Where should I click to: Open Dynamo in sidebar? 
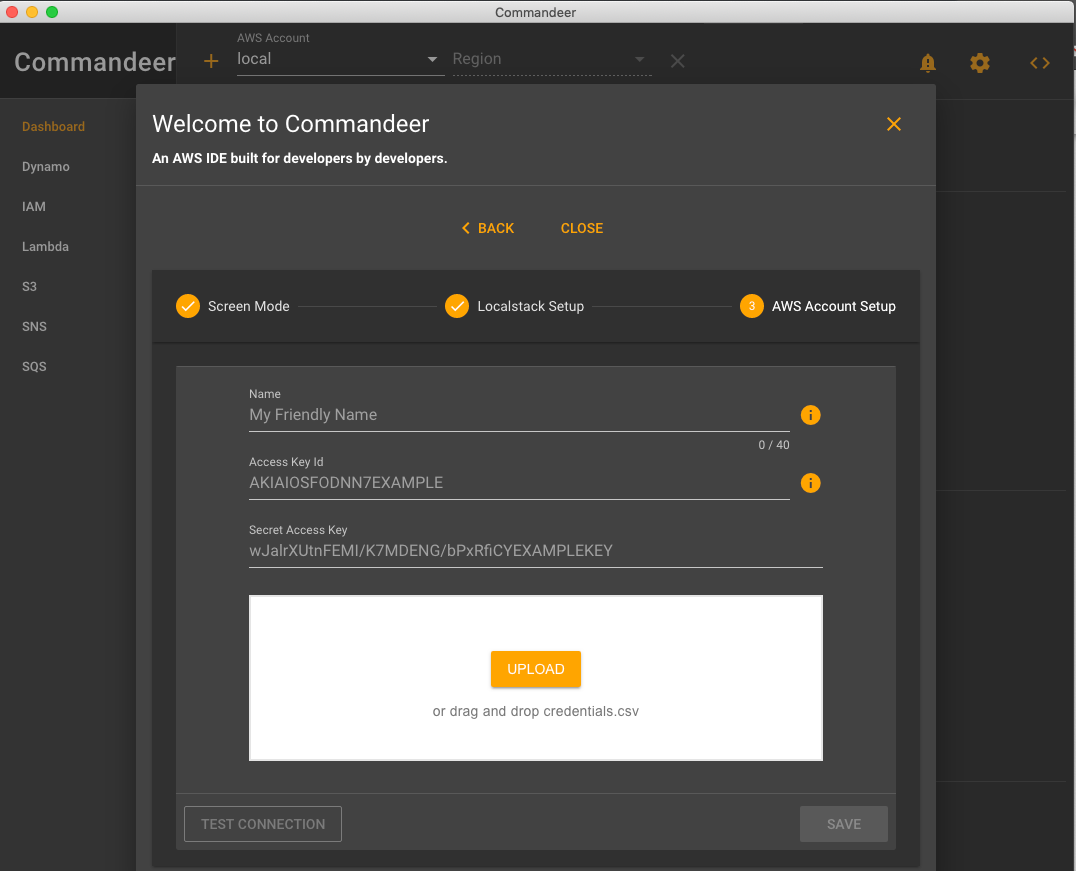tap(45, 167)
